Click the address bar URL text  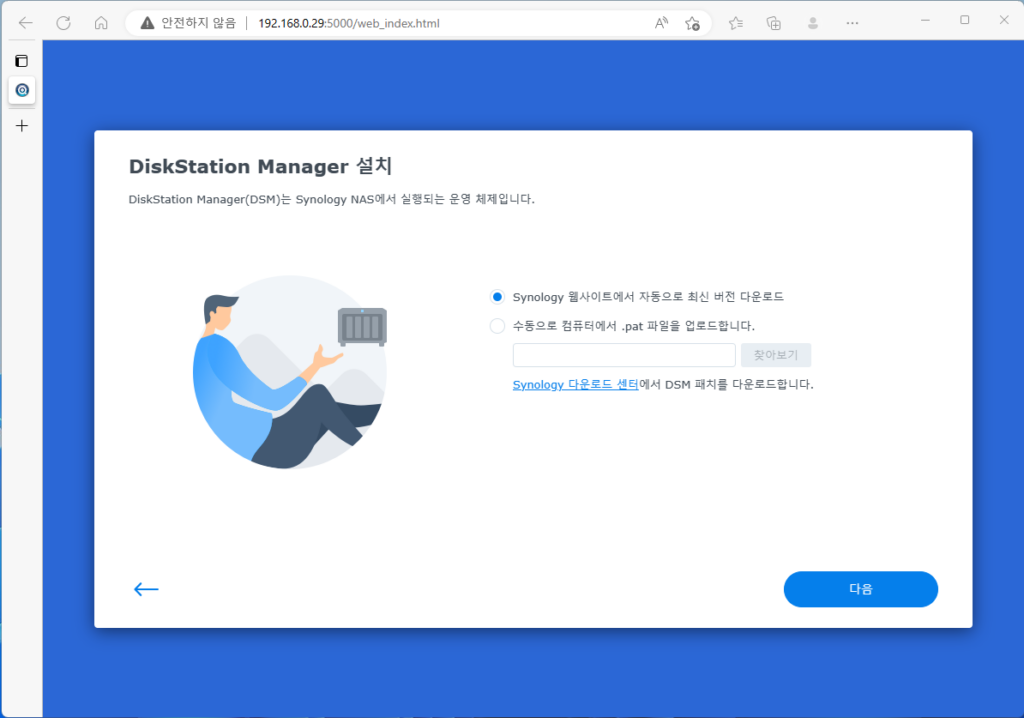(349, 23)
